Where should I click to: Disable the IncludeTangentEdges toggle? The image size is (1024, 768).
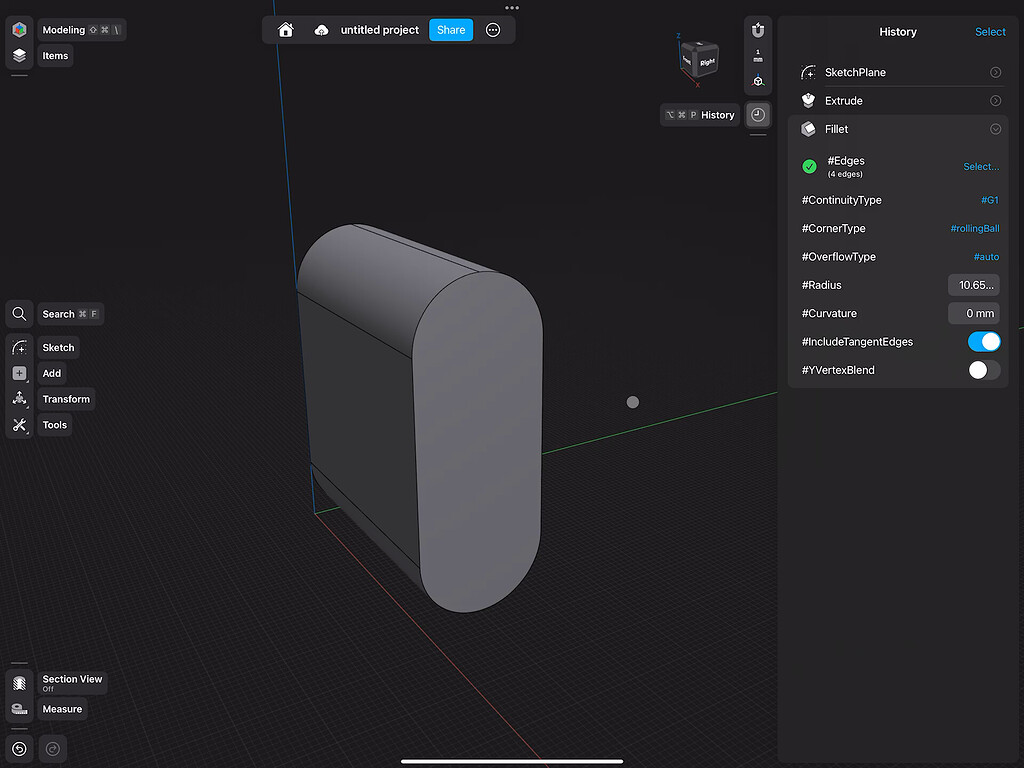[x=984, y=341]
